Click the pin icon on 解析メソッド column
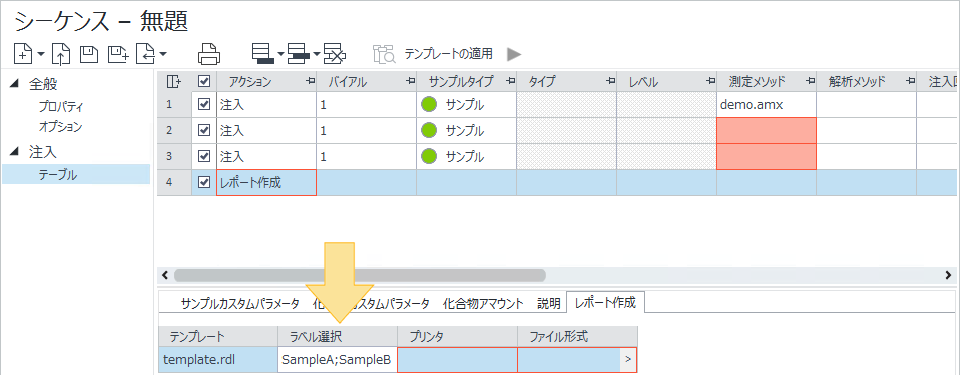This screenshot has height=375, width=960. pos(910,81)
